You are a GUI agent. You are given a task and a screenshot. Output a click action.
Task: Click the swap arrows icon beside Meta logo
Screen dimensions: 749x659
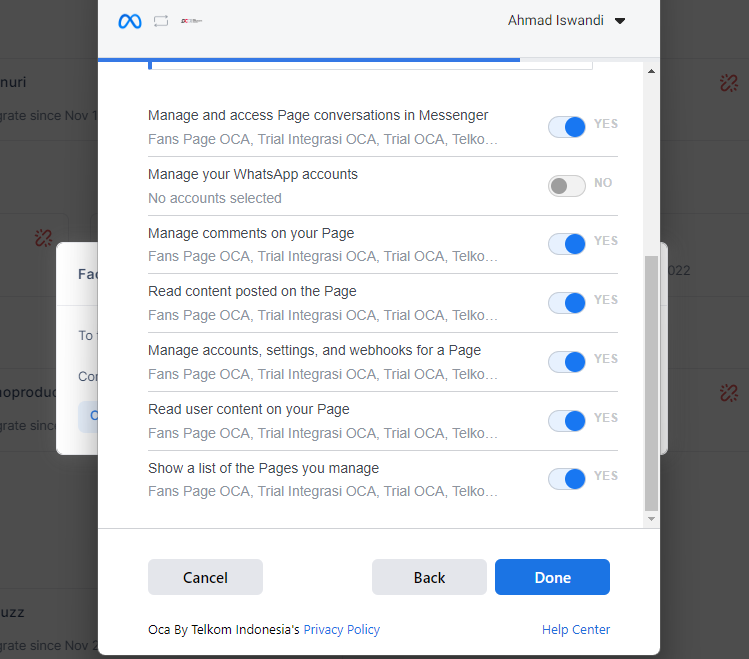[161, 21]
